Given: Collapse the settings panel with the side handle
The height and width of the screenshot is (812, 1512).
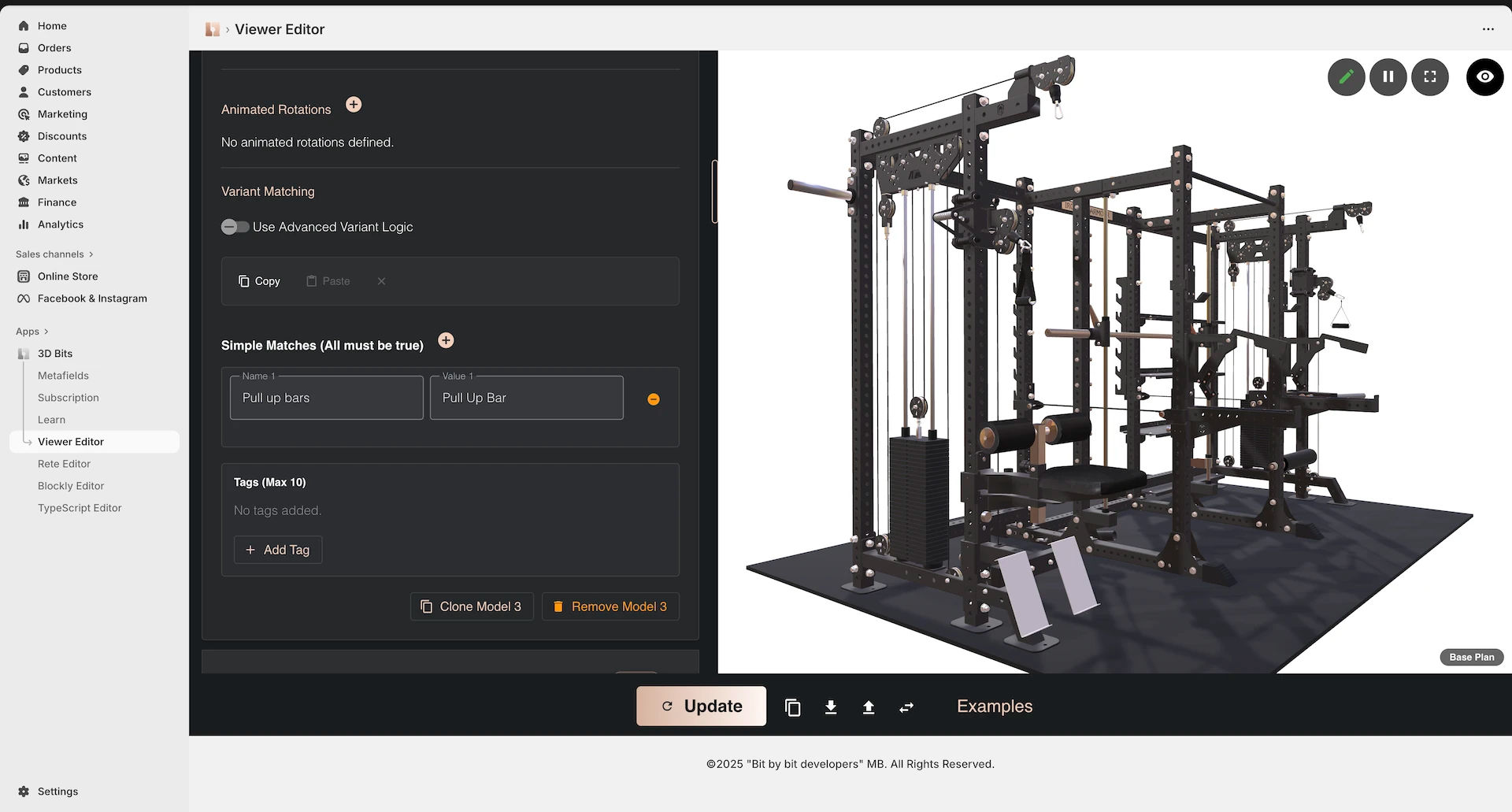Looking at the screenshot, I should (x=714, y=191).
